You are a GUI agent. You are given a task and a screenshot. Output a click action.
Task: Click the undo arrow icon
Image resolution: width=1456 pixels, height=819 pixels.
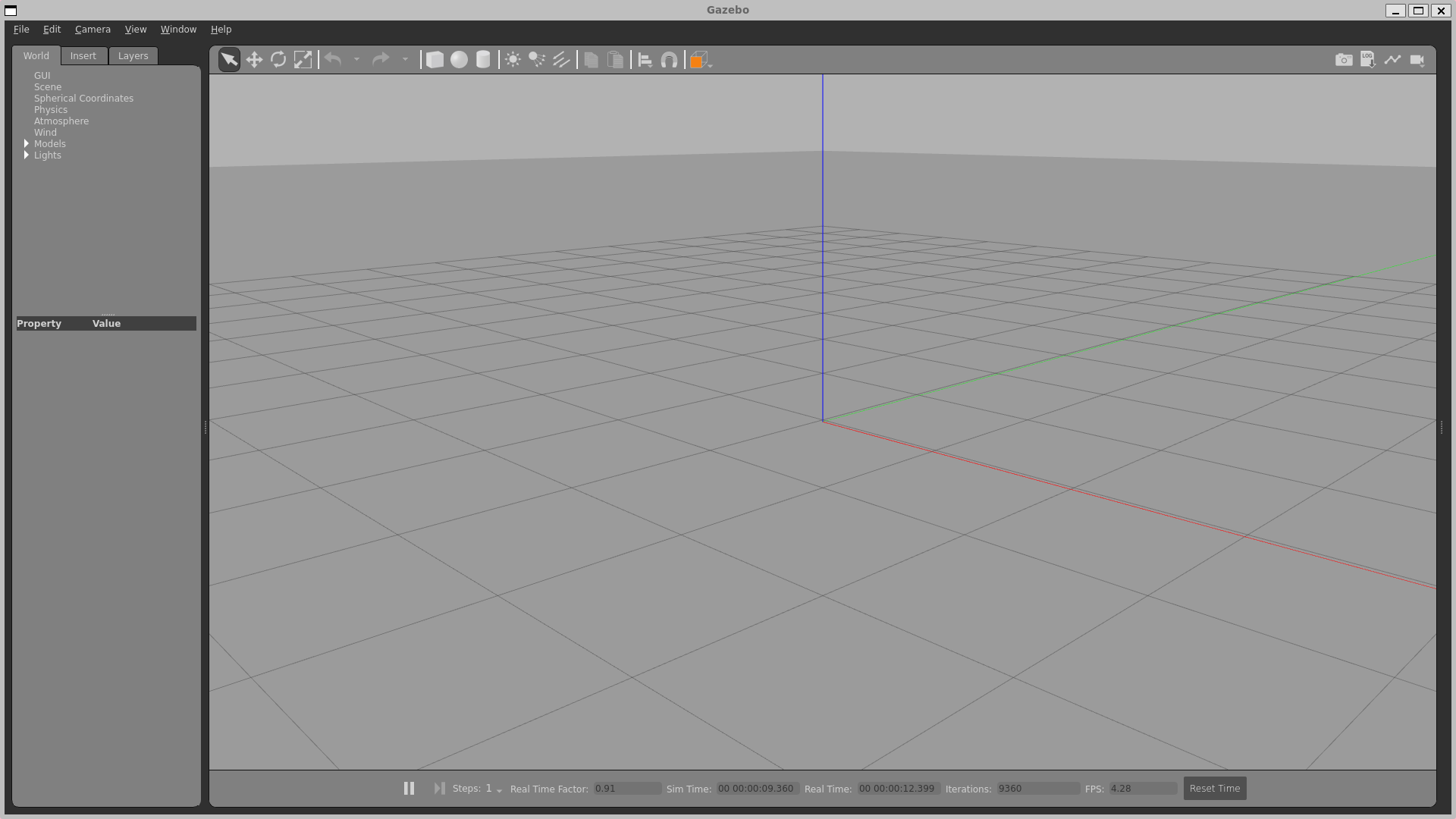[x=333, y=59]
